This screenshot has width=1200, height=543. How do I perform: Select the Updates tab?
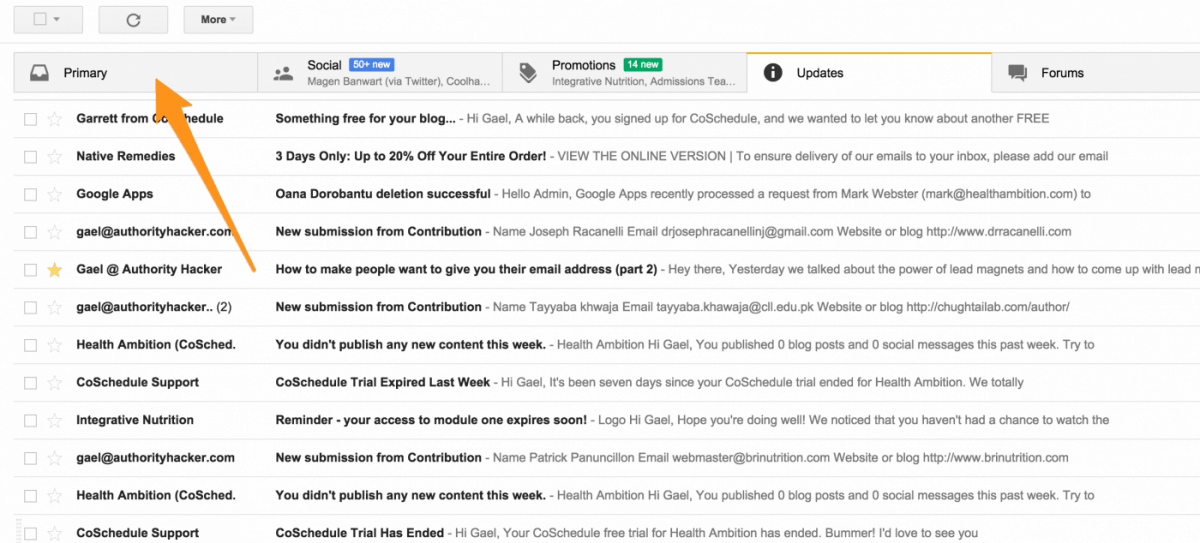tap(869, 72)
